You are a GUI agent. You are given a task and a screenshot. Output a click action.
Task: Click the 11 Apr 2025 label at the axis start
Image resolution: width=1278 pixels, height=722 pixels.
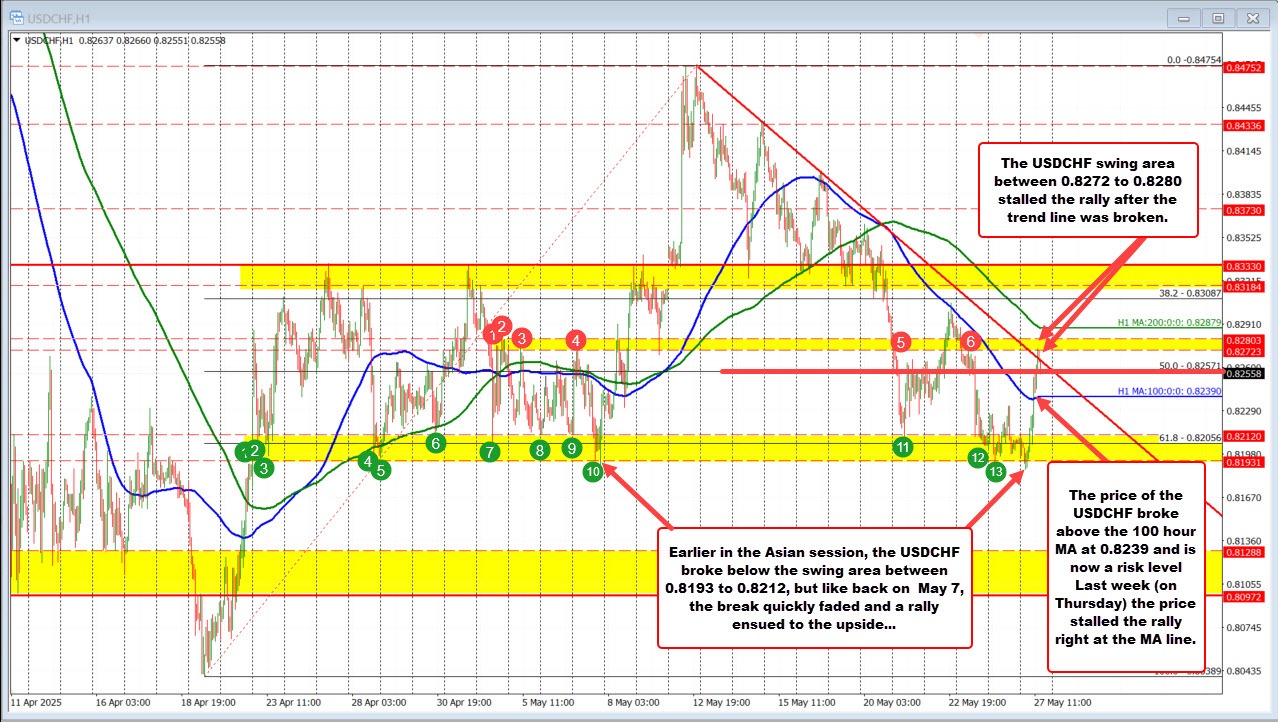[38, 703]
